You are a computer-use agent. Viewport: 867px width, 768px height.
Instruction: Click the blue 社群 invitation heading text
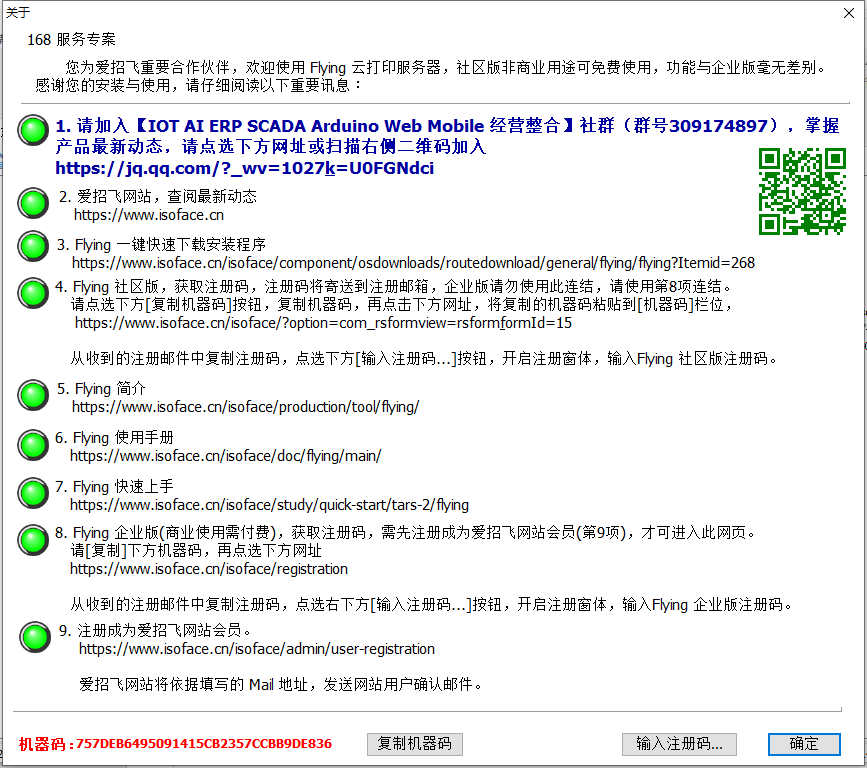(447, 136)
